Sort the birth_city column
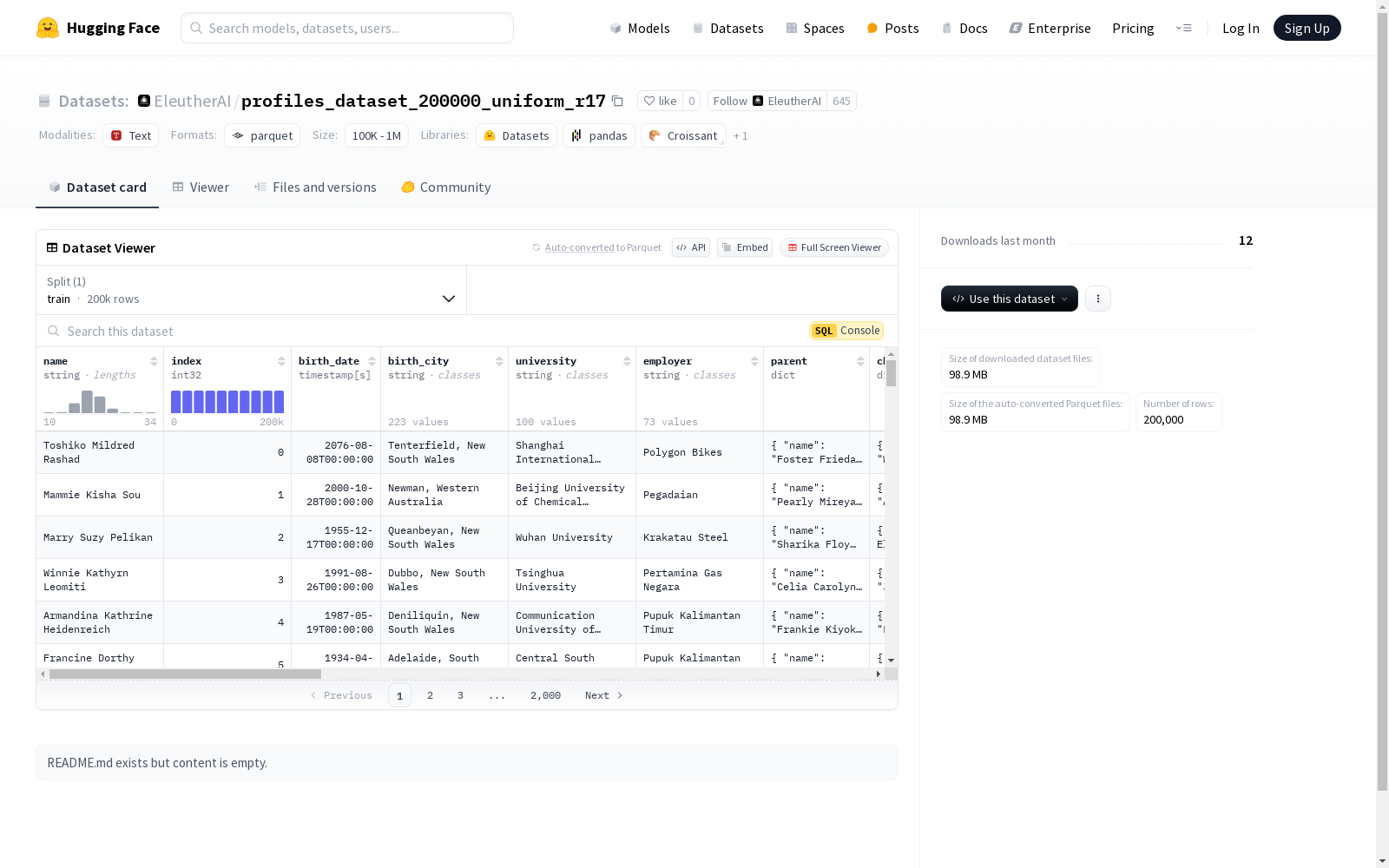This screenshot has width=1389, height=868. (x=499, y=361)
